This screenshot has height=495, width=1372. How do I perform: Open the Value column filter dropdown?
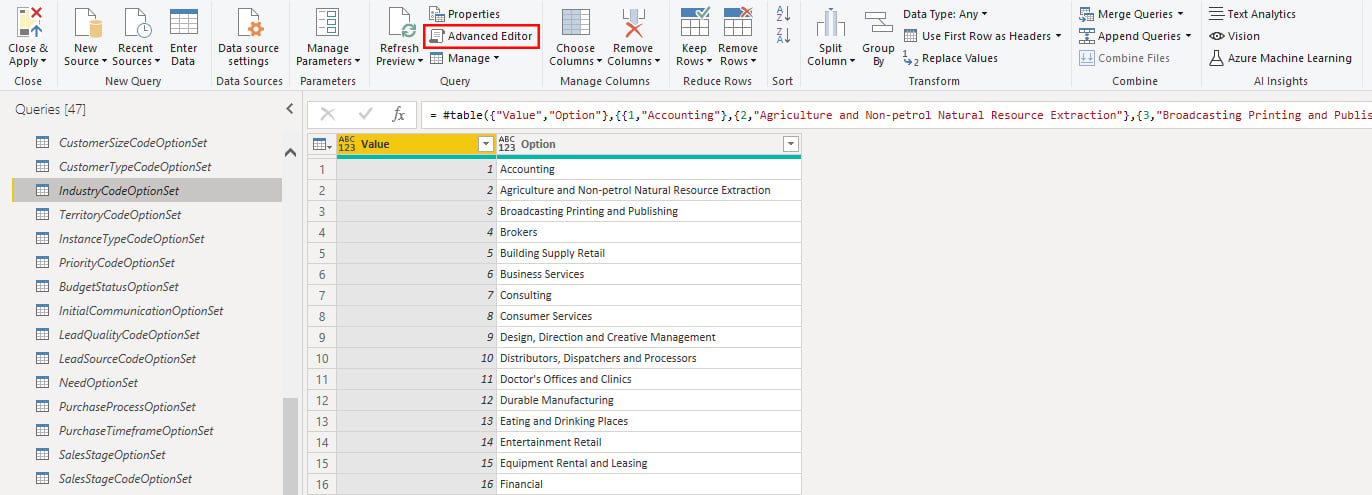pyautogui.click(x=486, y=144)
